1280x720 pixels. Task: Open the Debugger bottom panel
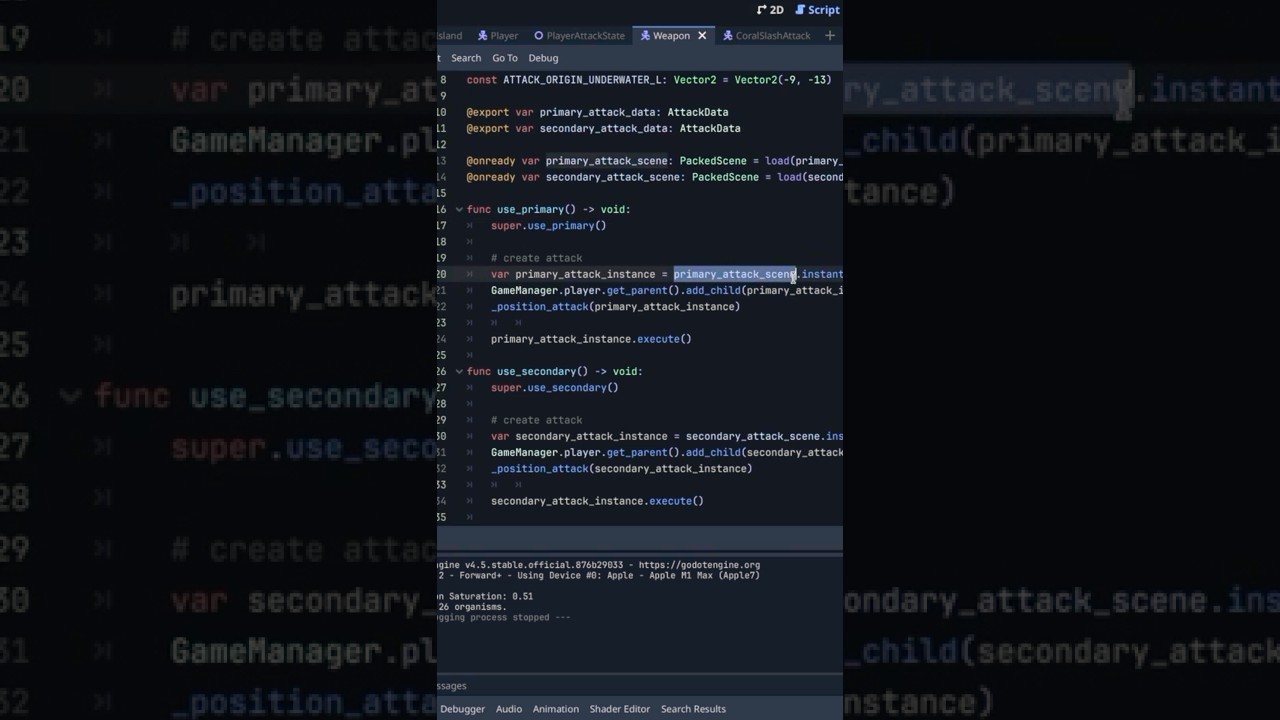pyautogui.click(x=462, y=709)
